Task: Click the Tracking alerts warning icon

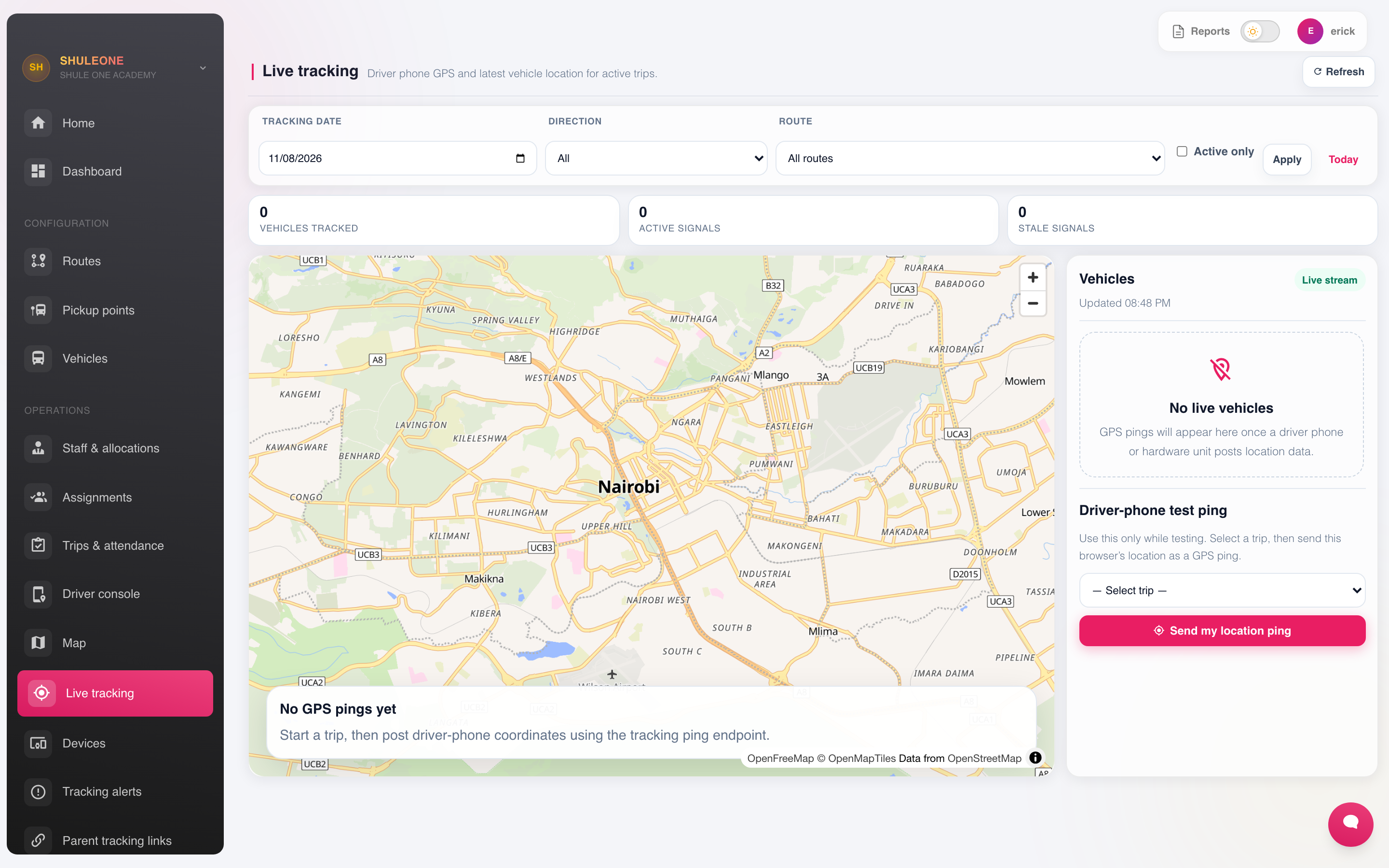Action: pos(38,792)
